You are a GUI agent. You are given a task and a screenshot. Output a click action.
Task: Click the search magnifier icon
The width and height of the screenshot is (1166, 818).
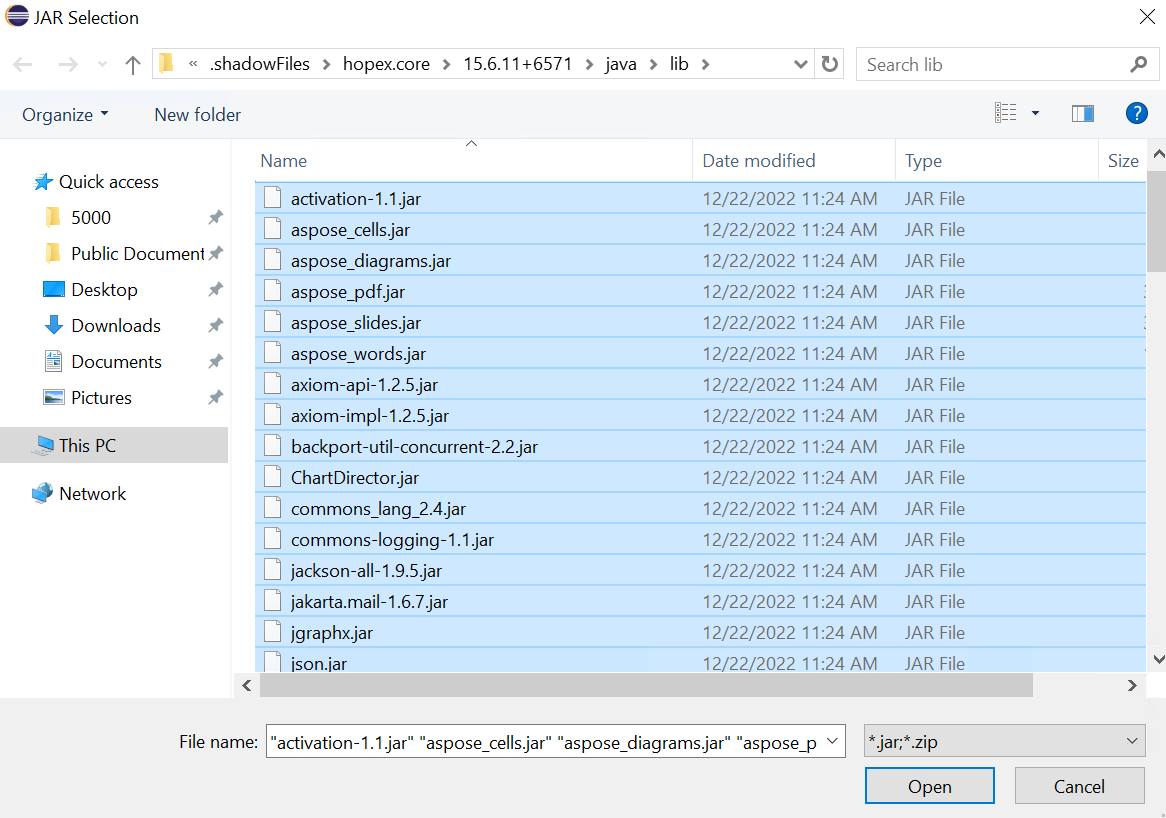1138,65
